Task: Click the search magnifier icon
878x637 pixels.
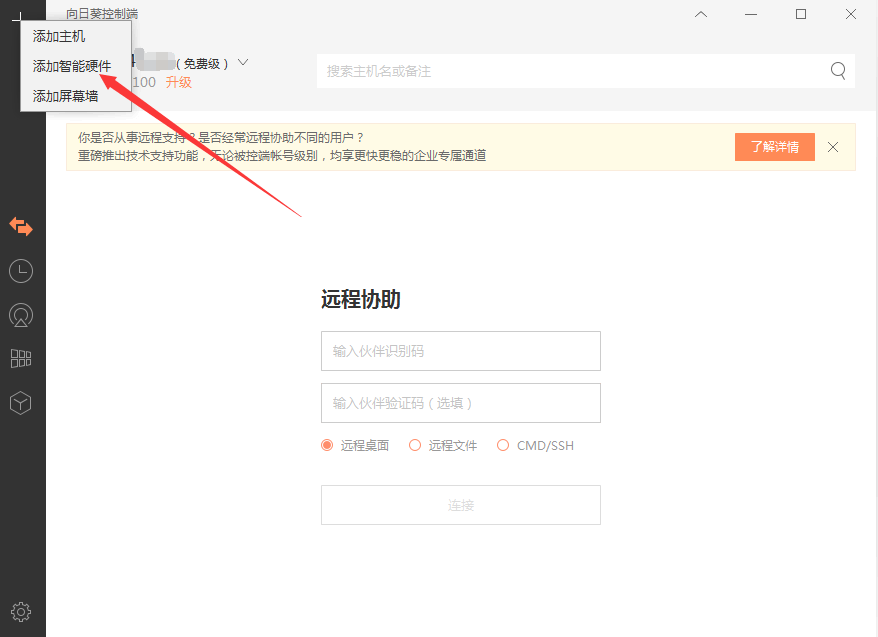Action: 838,71
